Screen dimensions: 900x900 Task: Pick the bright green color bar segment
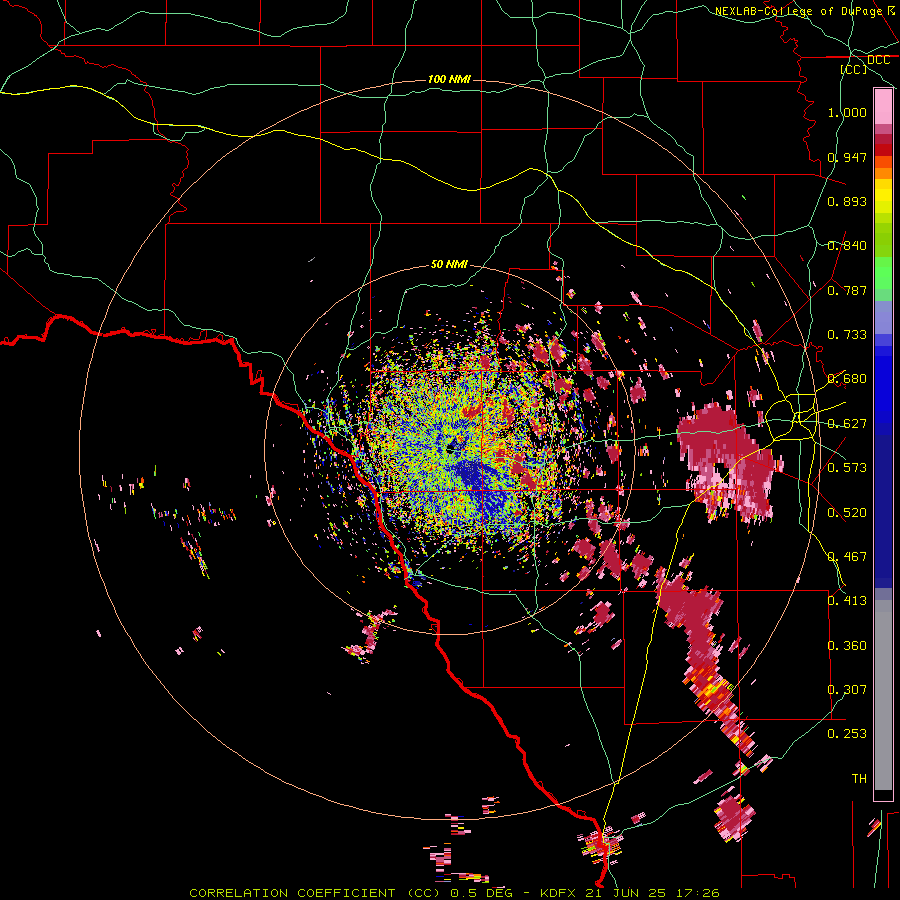coord(883,273)
